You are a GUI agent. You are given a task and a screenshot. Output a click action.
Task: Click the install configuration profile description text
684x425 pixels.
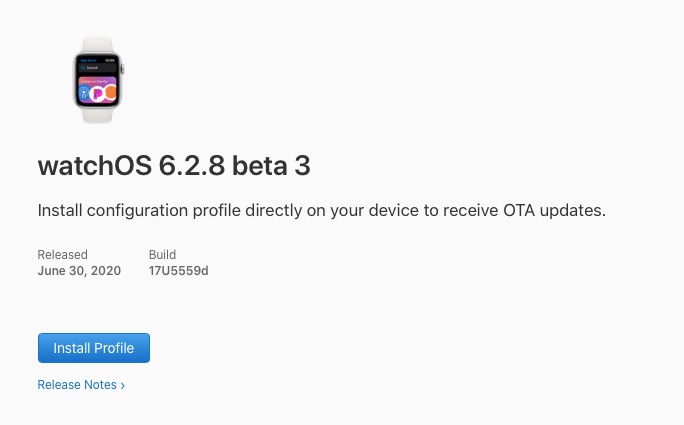[x=321, y=210]
